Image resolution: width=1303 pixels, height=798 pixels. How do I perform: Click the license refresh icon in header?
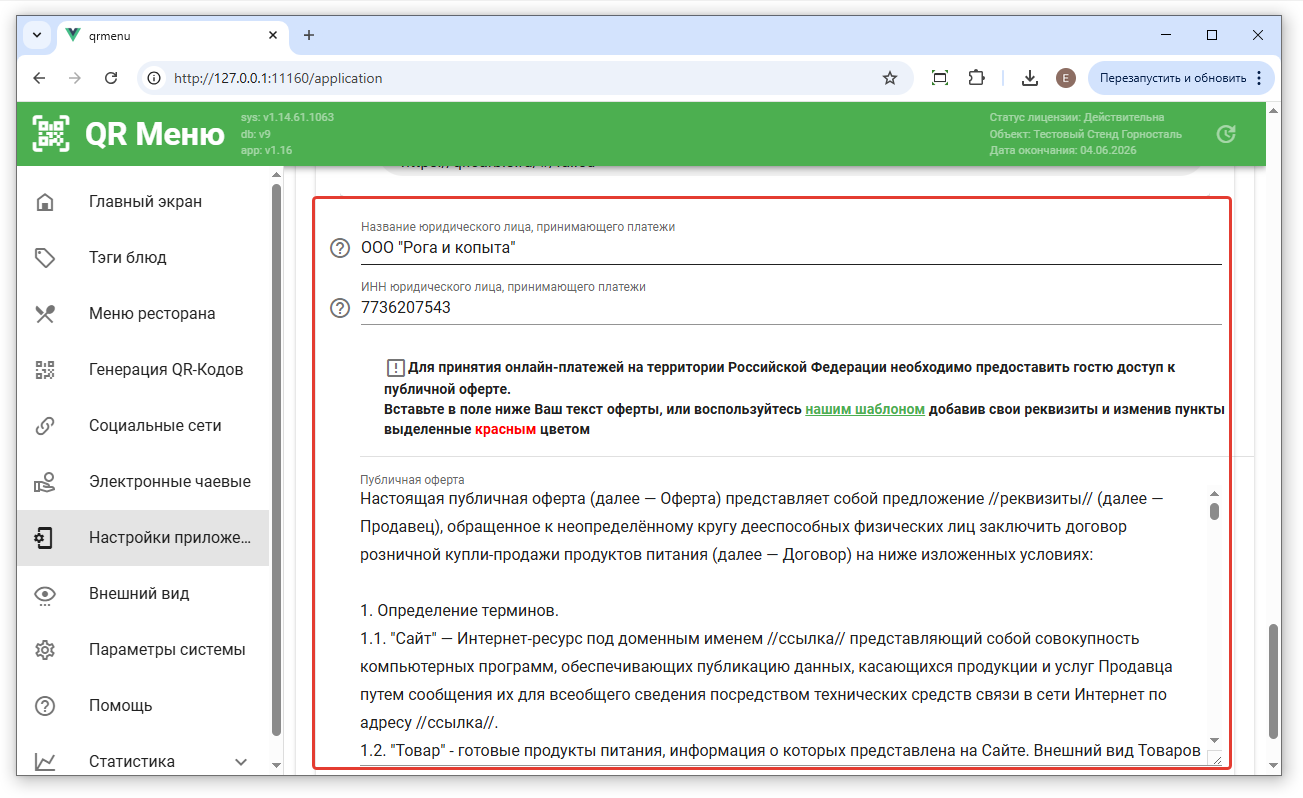click(x=1225, y=134)
